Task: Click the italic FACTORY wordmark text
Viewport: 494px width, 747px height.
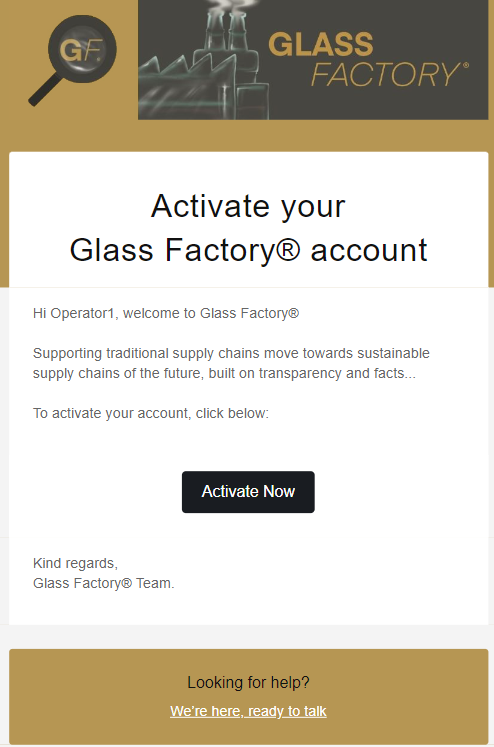Action: tap(385, 75)
